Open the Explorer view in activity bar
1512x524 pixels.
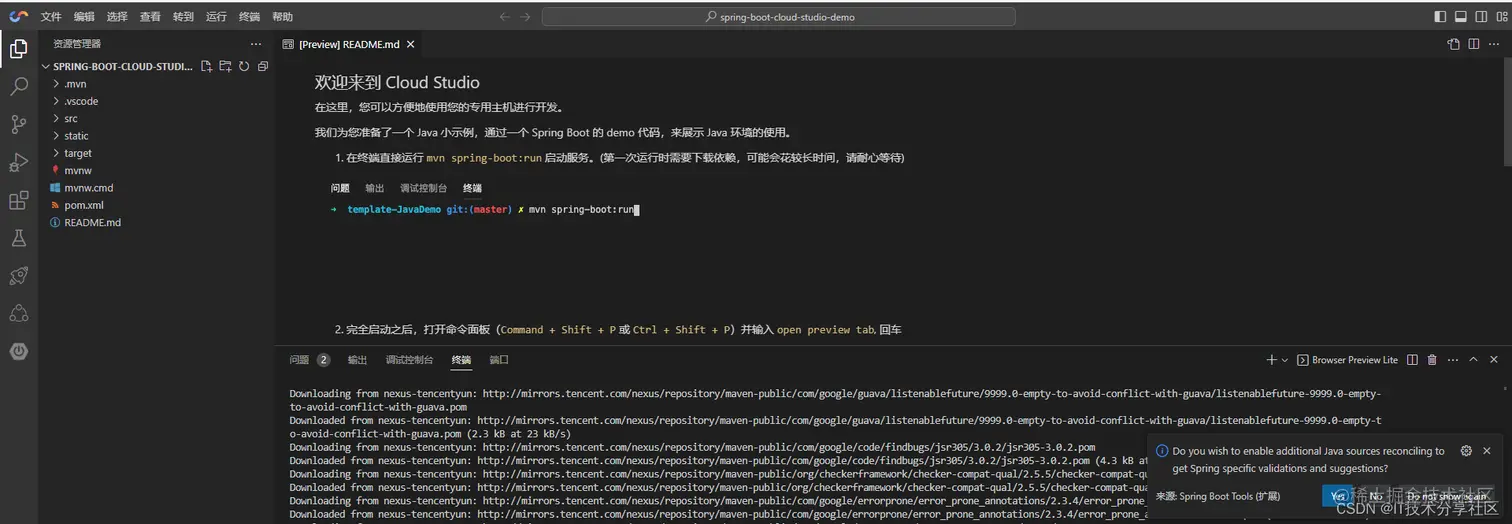[x=19, y=48]
